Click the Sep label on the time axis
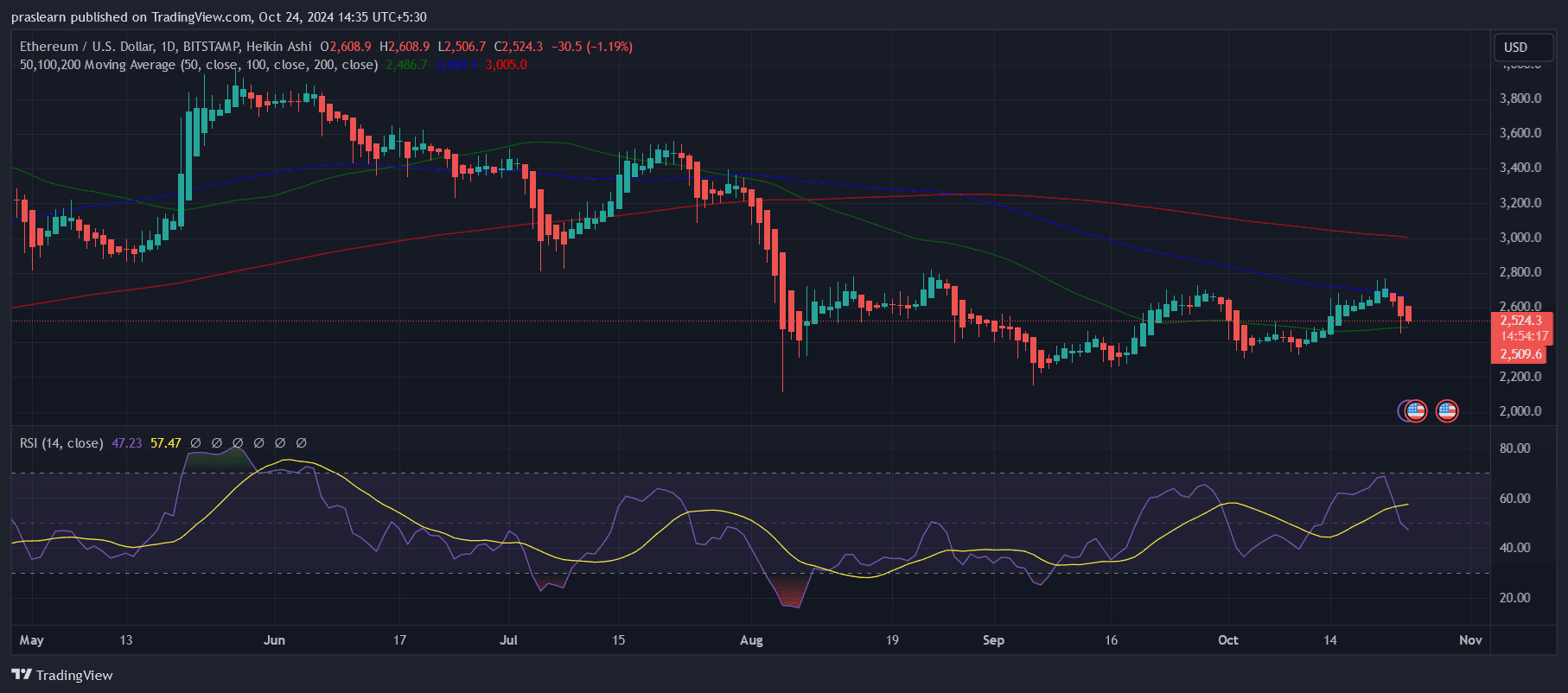The height and width of the screenshot is (693, 1568). click(x=993, y=640)
